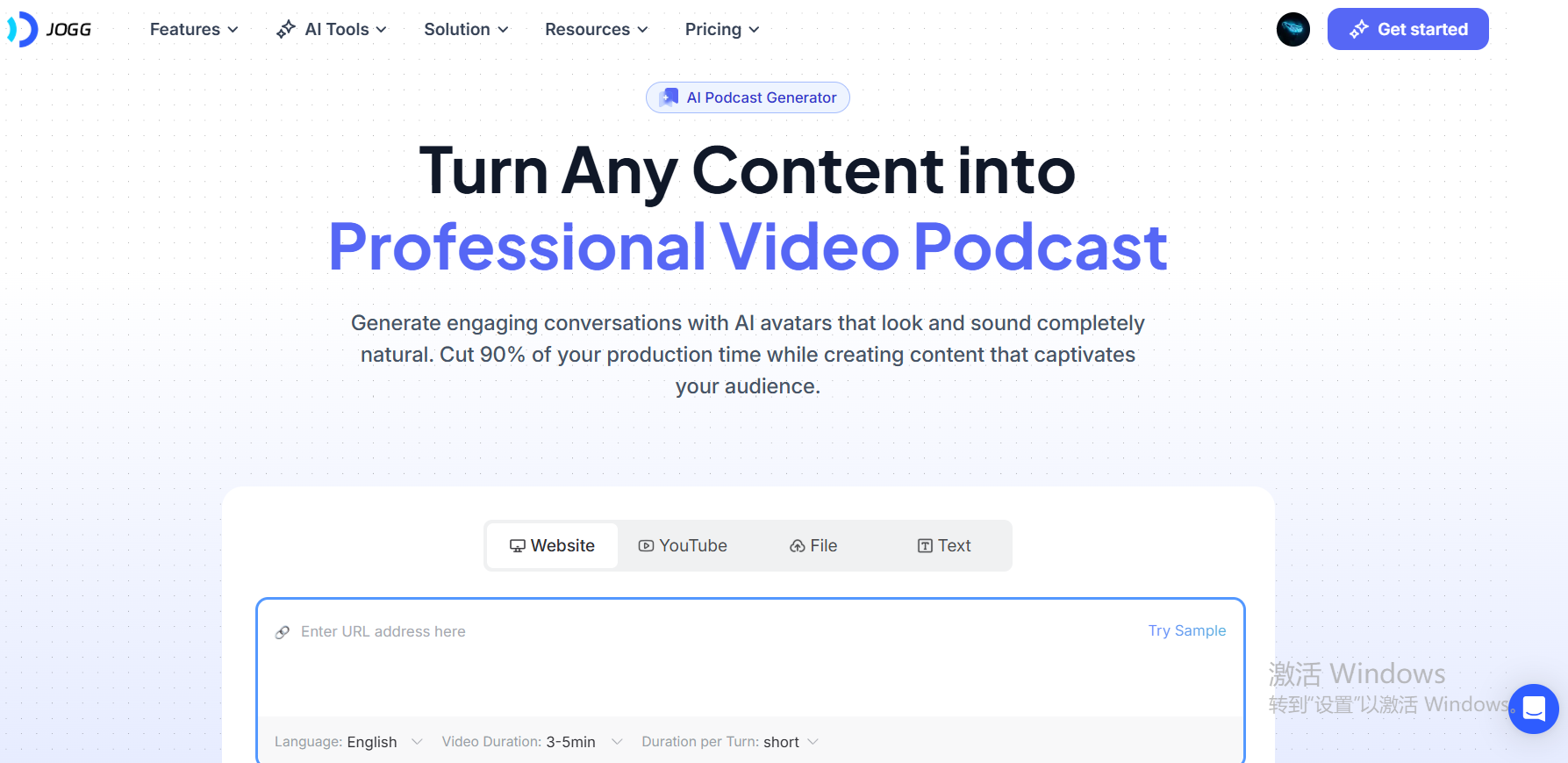Click the Get started button

(1407, 29)
